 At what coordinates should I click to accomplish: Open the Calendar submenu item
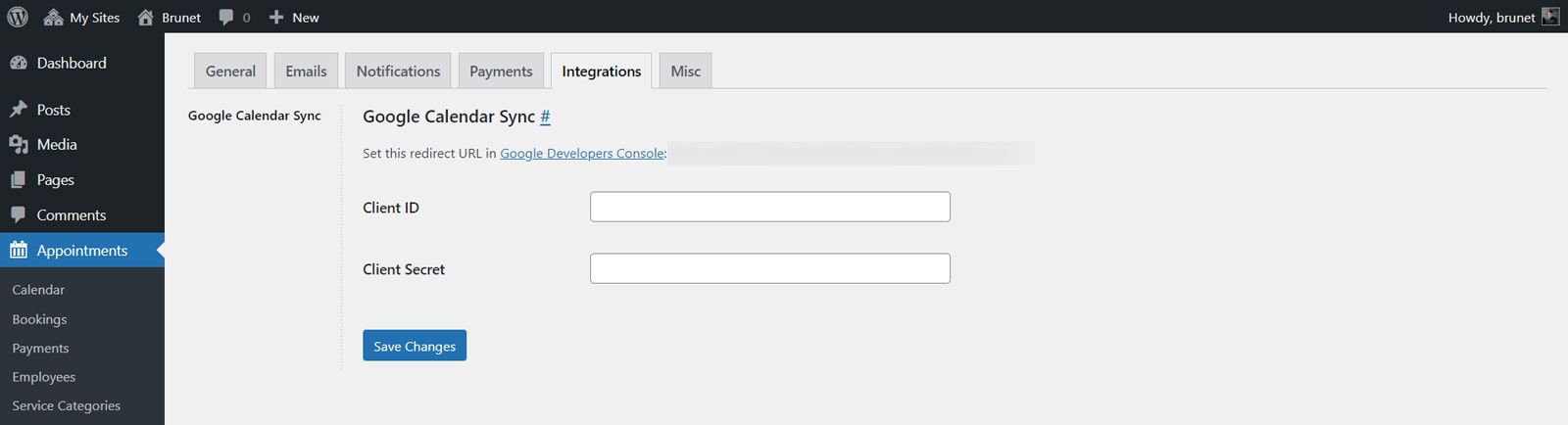[x=38, y=290]
